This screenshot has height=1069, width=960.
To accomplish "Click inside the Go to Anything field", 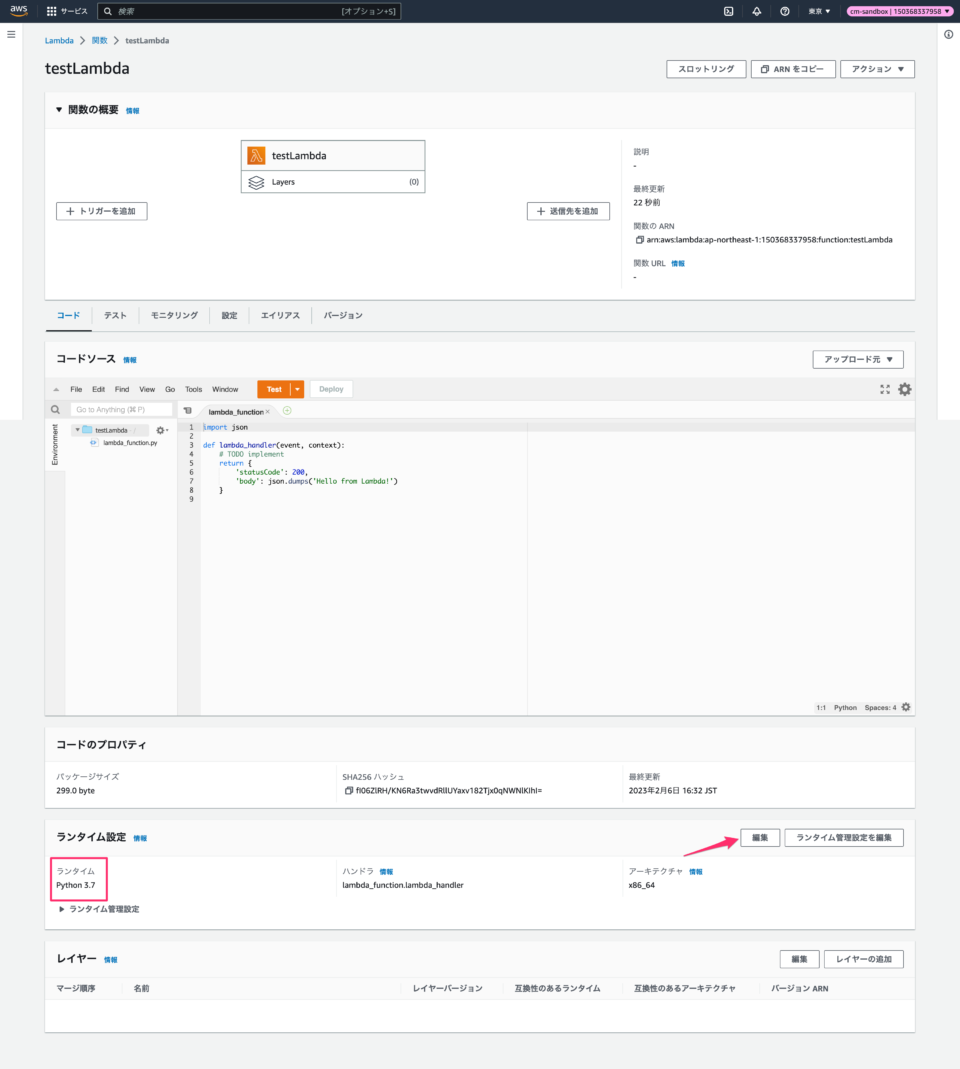I will tap(120, 409).
